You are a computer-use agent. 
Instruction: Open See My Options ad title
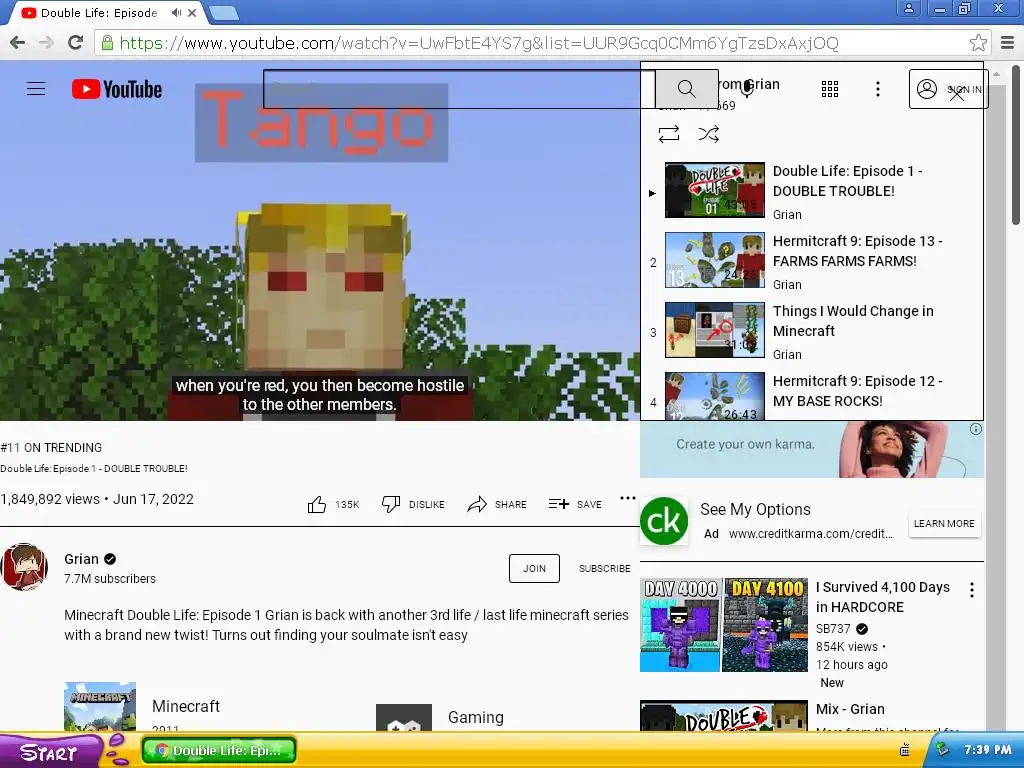click(756, 509)
